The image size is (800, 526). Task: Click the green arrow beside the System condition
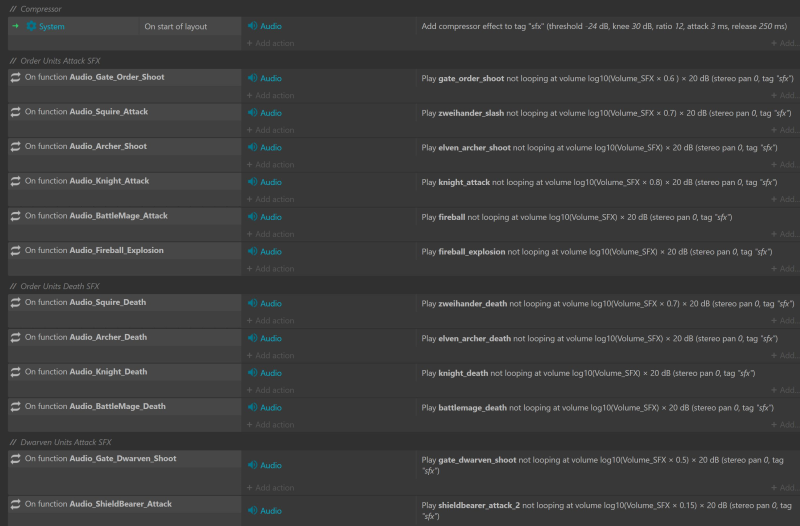pyautogui.click(x=15, y=27)
